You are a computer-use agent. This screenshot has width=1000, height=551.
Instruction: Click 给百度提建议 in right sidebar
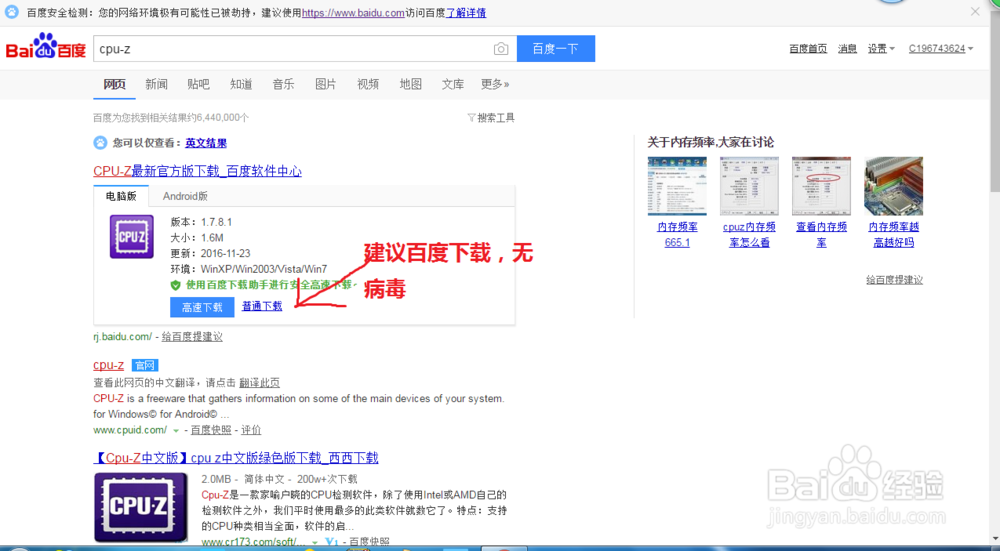point(894,280)
